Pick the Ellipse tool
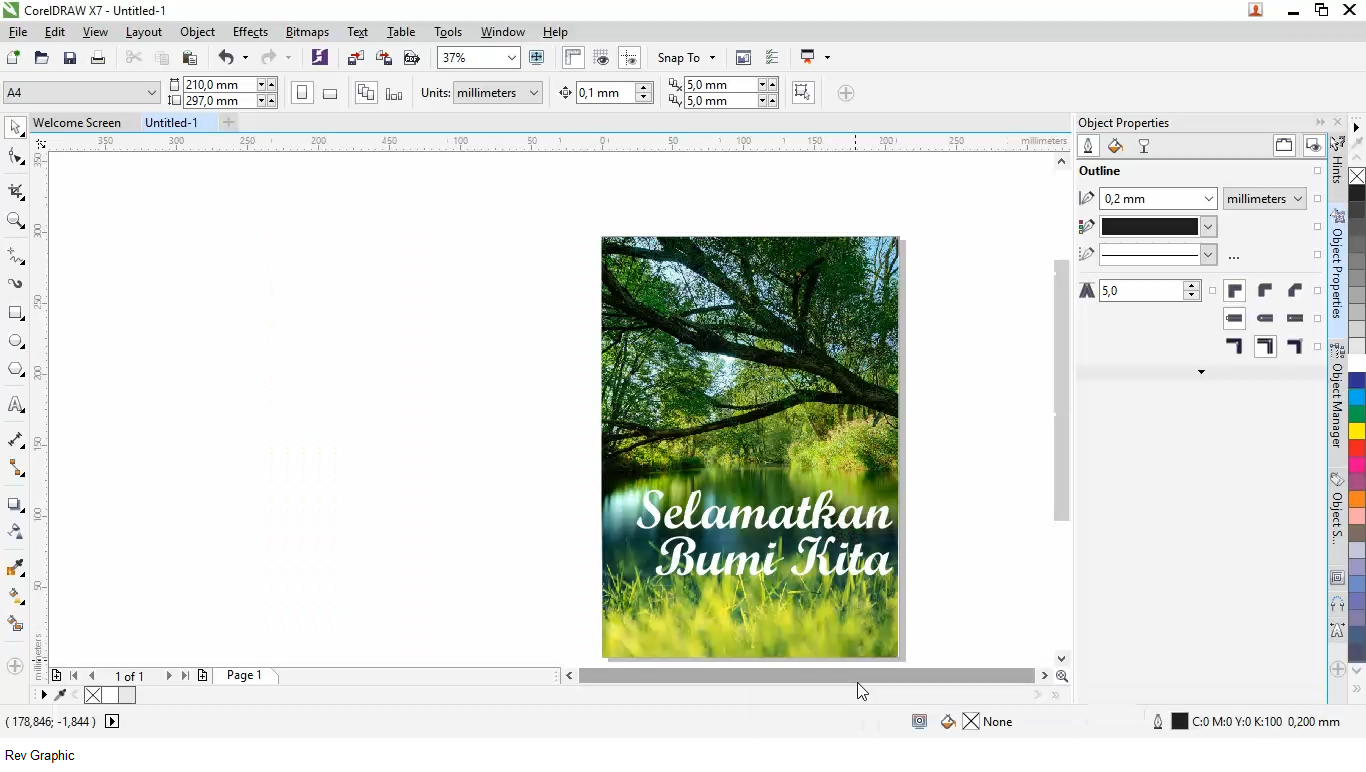Image resolution: width=1366 pixels, height=772 pixels. (16, 342)
